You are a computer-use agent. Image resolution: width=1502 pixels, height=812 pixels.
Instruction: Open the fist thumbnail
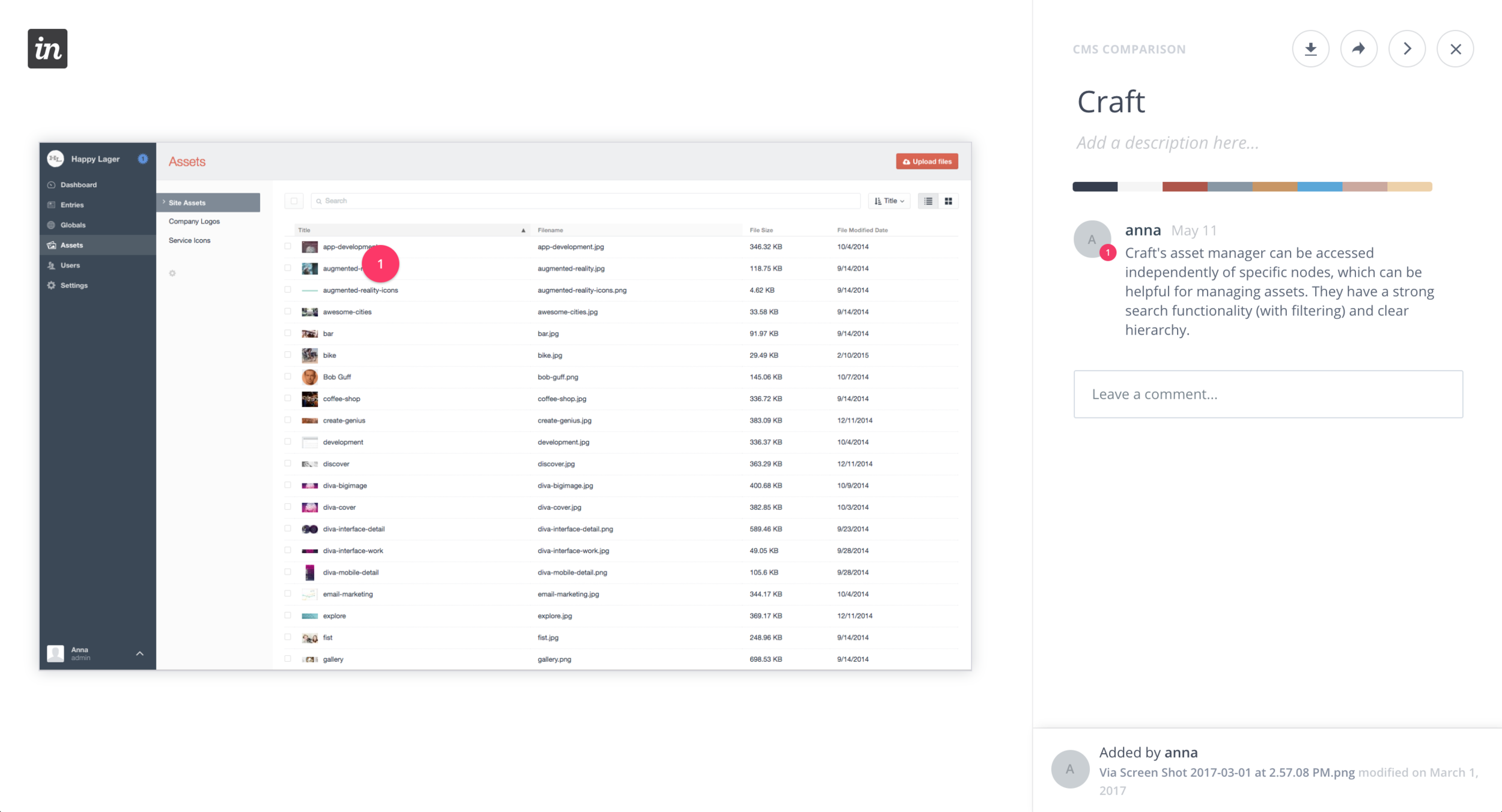pyautogui.click(x=309, y=638)
